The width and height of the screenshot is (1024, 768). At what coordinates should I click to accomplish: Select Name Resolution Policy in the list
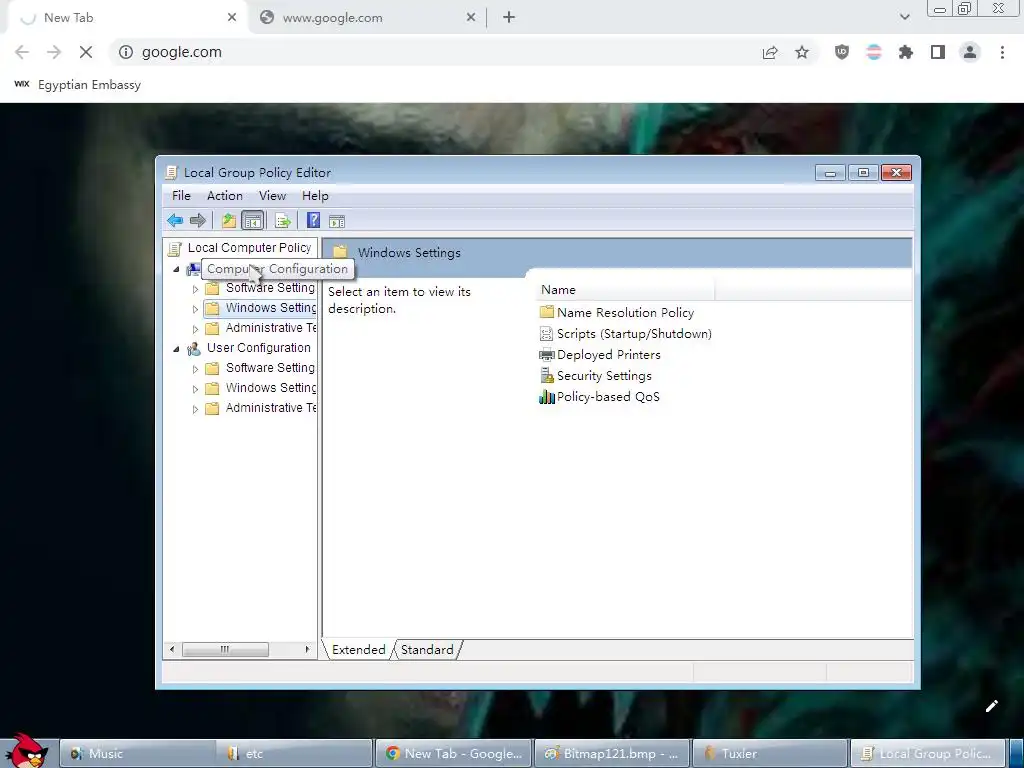[616, 312]
